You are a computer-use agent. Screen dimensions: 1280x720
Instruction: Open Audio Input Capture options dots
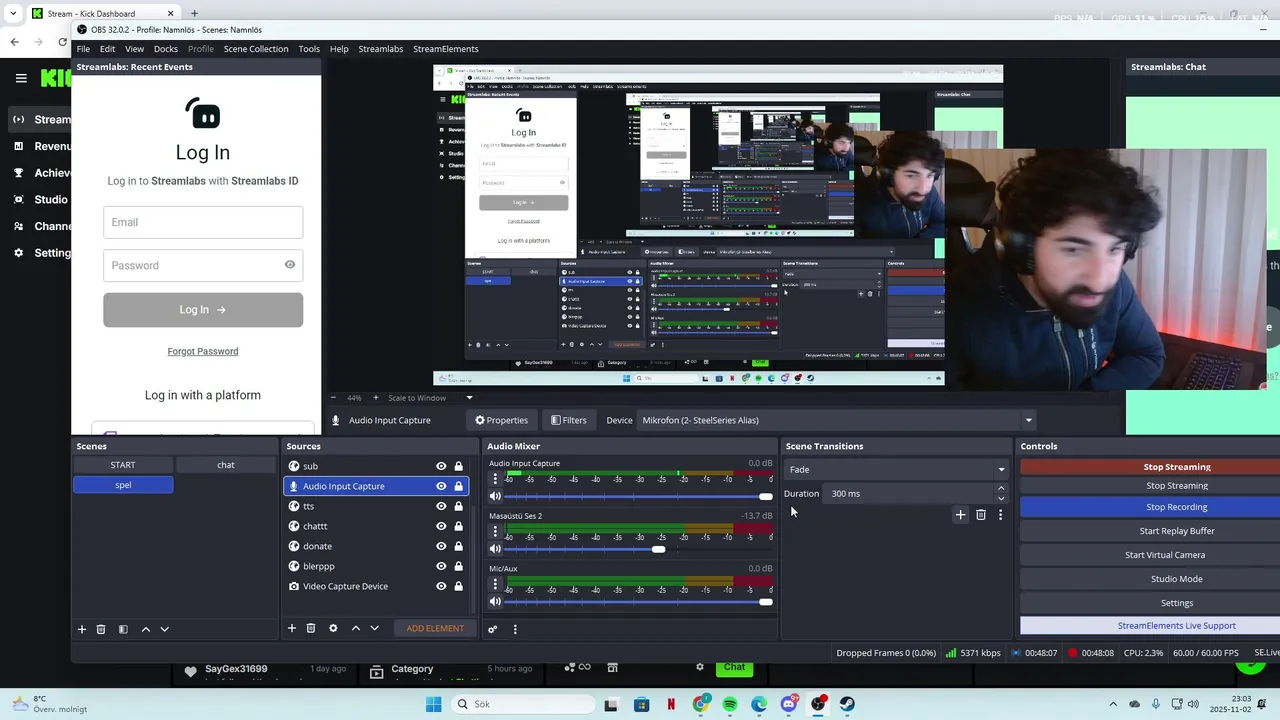tap(495, 479)
